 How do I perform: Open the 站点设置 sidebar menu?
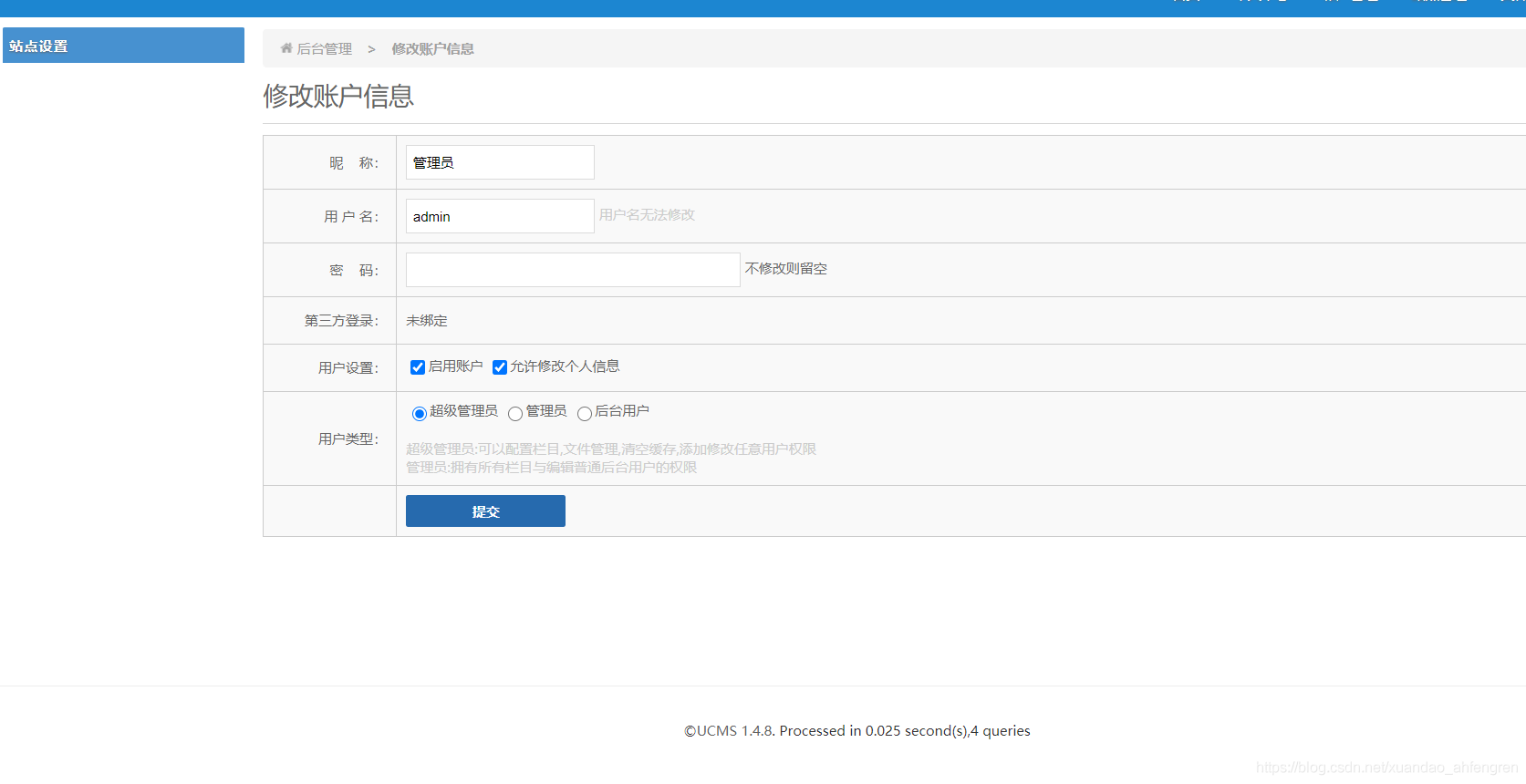tap(123, 46)
